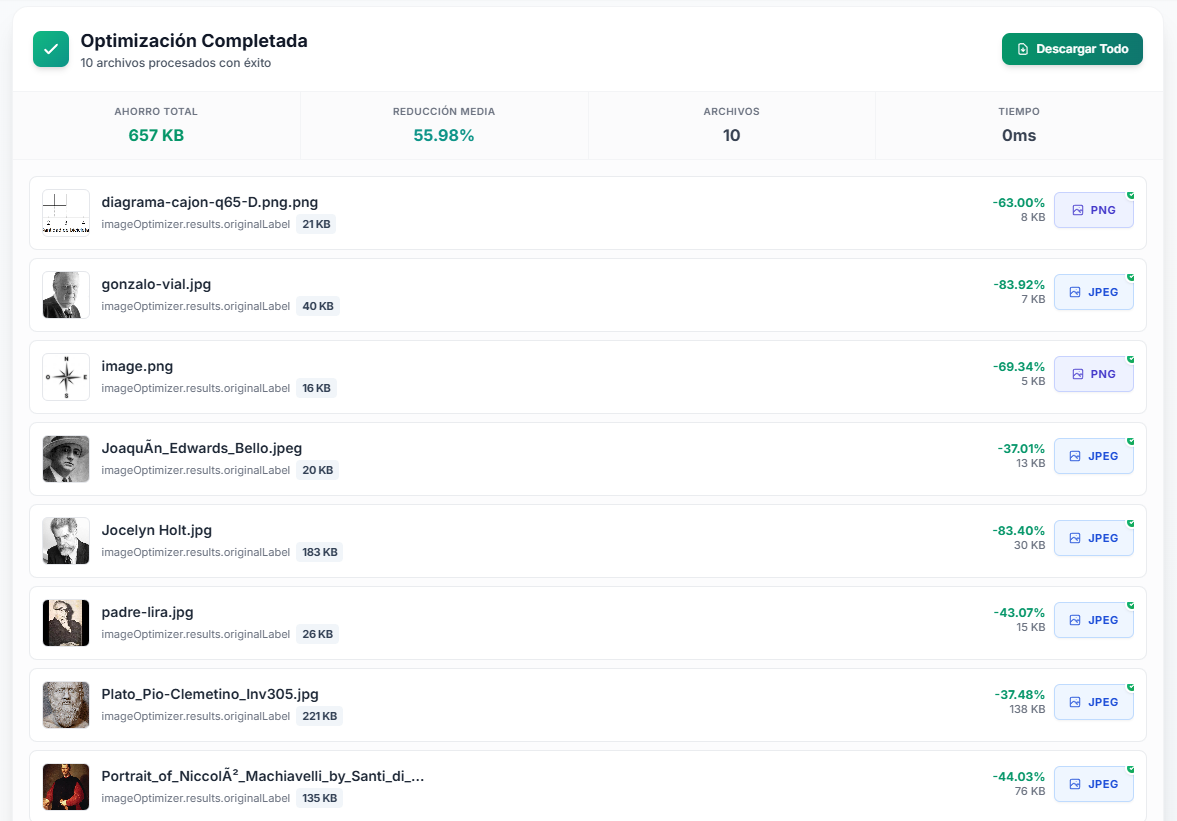Select the Jocelyn Holt thumbnail
The image size is (1177, 821).
click(66, 541)
